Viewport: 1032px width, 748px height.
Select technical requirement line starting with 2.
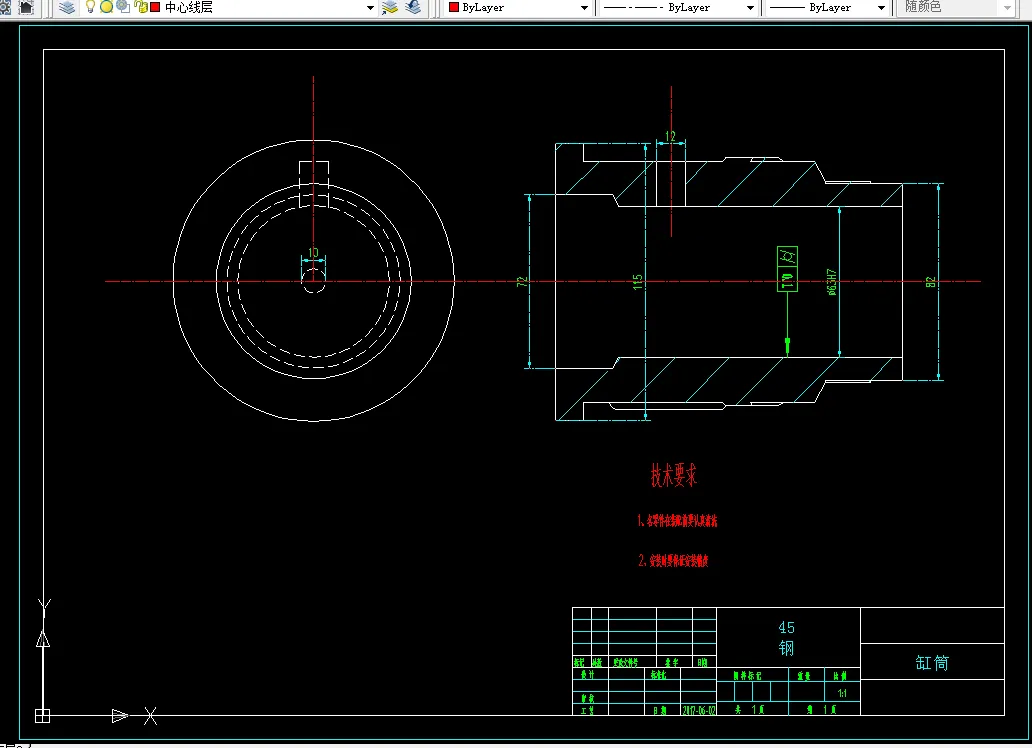(673, 560)
